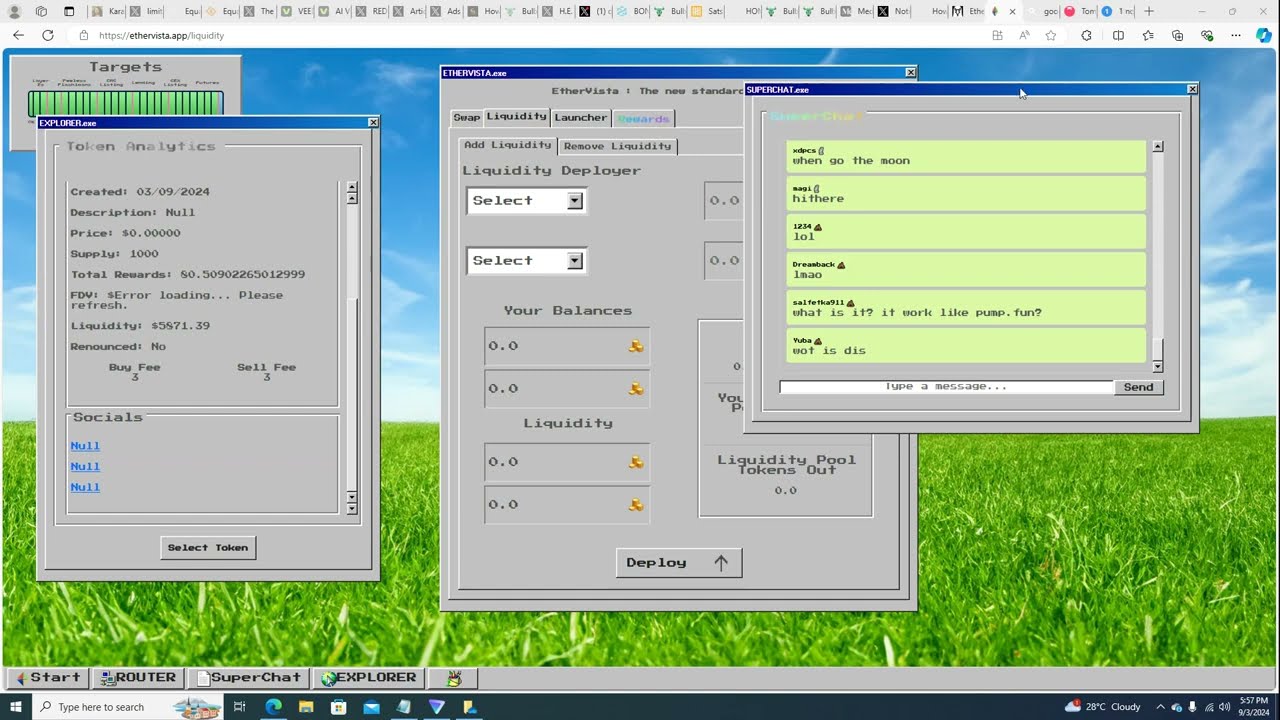Open Mail app from Windows taskbar
The image size is (1280, 720).
pyautogui.click(x=372, y=707)
